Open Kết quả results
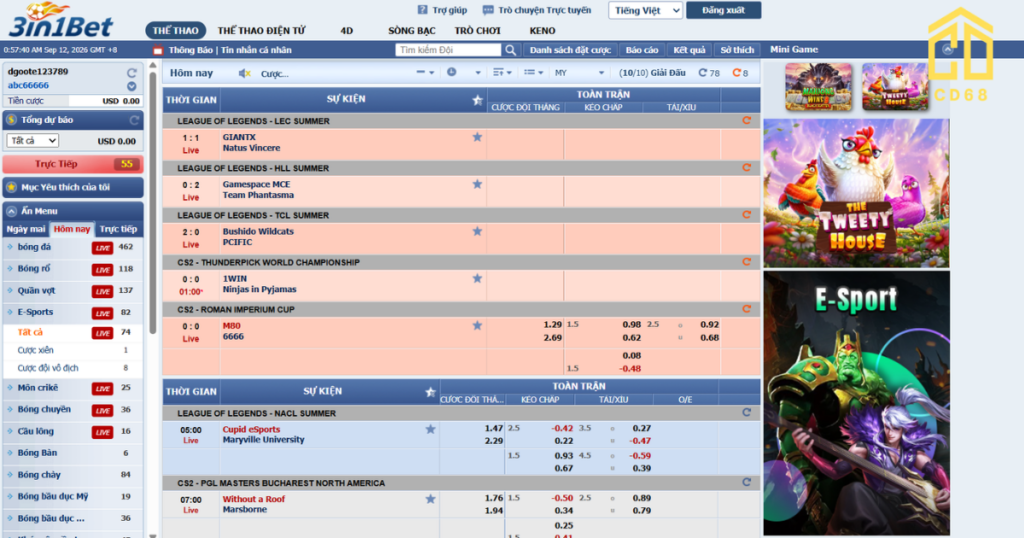 click(689, 50)
